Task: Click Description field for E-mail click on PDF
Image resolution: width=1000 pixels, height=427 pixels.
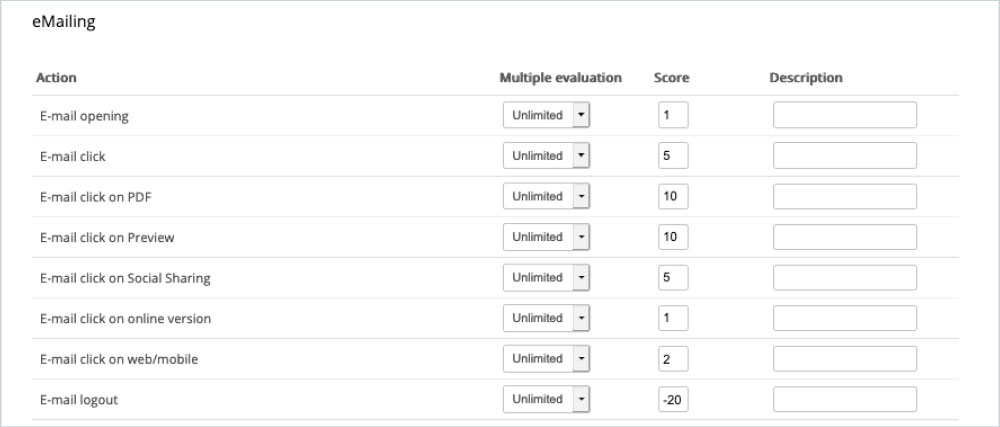Action: point(844,196)
